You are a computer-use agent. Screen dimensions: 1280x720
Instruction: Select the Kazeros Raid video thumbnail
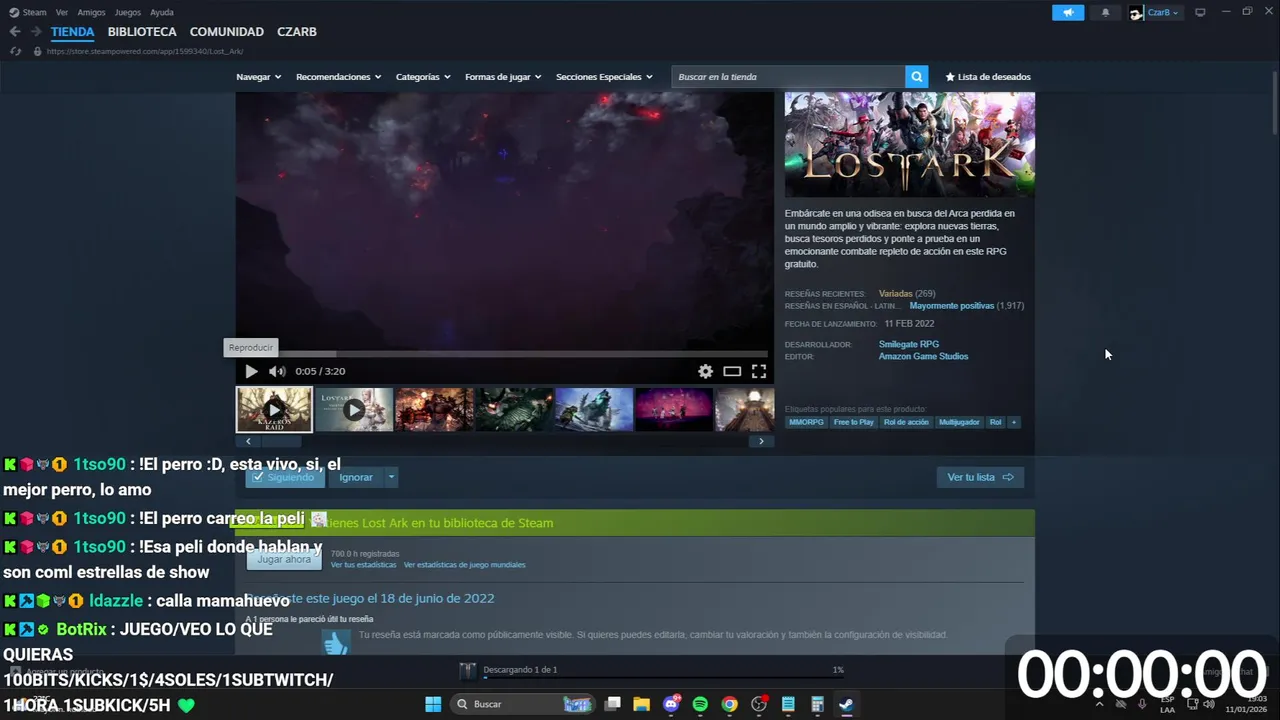pyautogui.click(x=274, y=410)
